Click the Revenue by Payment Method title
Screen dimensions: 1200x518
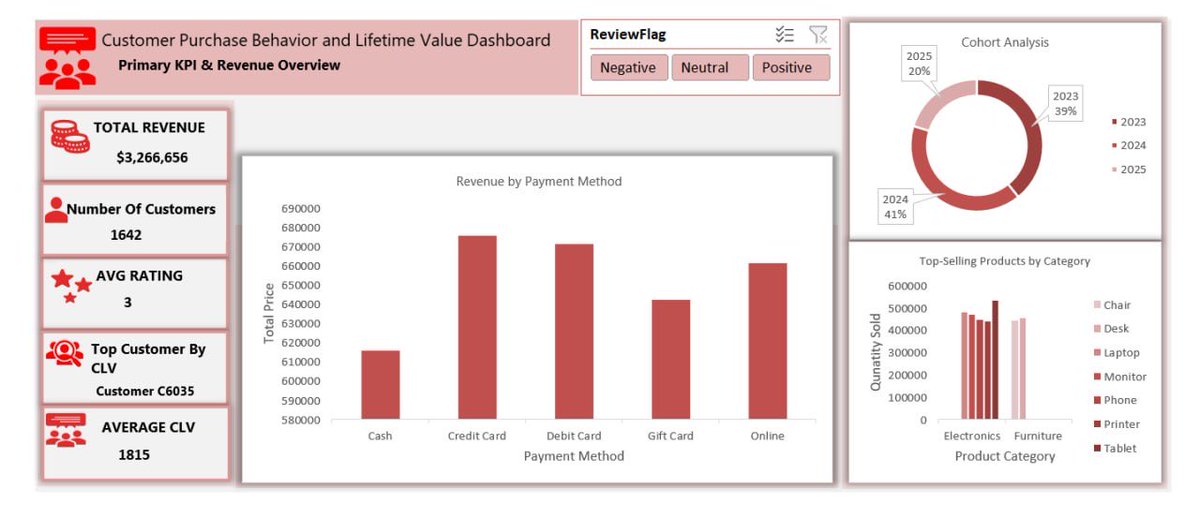pos(539,182)
